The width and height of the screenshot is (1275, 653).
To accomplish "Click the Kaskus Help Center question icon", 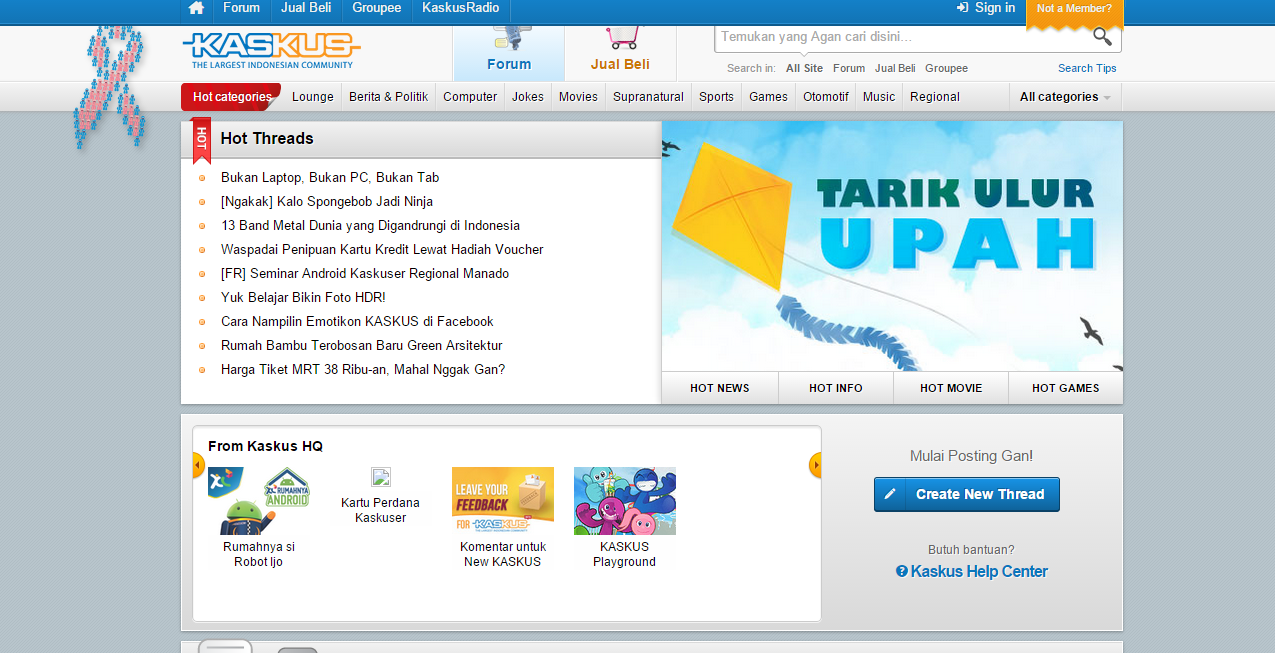I will 902,571.
